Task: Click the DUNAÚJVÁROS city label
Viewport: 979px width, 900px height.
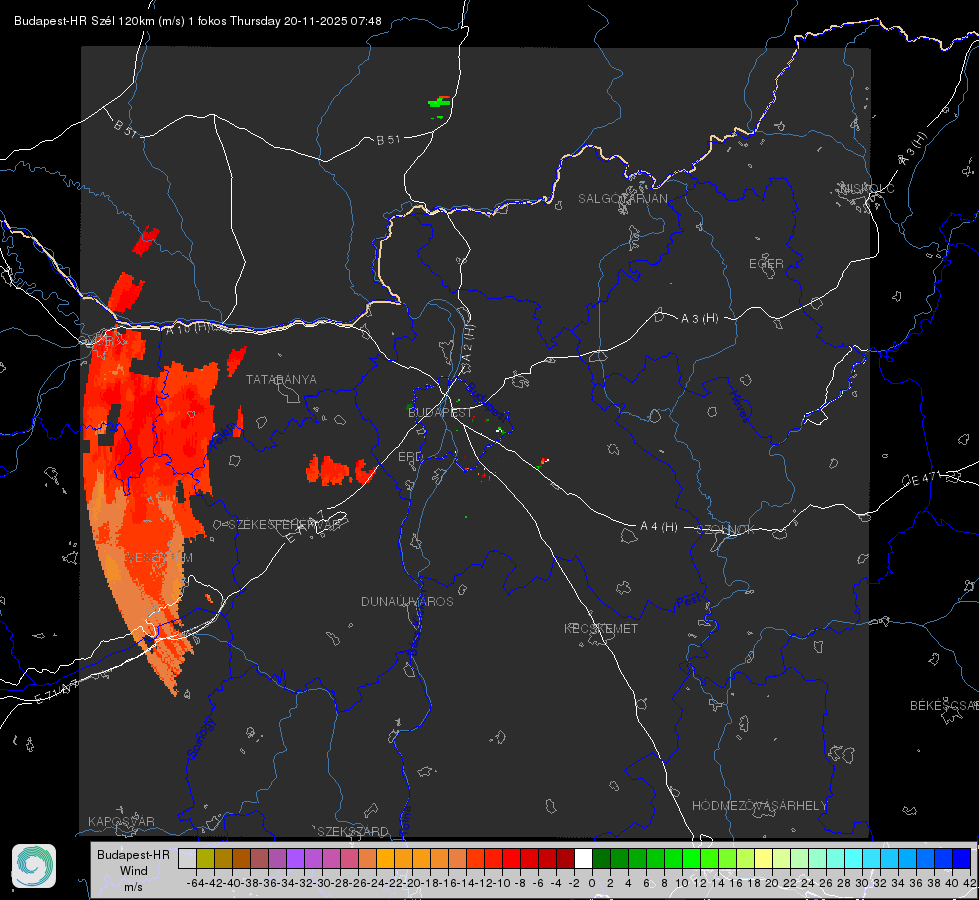Action: [407, 601]
